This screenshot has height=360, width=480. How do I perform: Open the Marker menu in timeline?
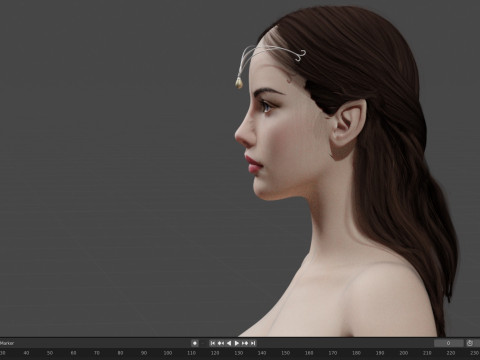tap(7, 343)
